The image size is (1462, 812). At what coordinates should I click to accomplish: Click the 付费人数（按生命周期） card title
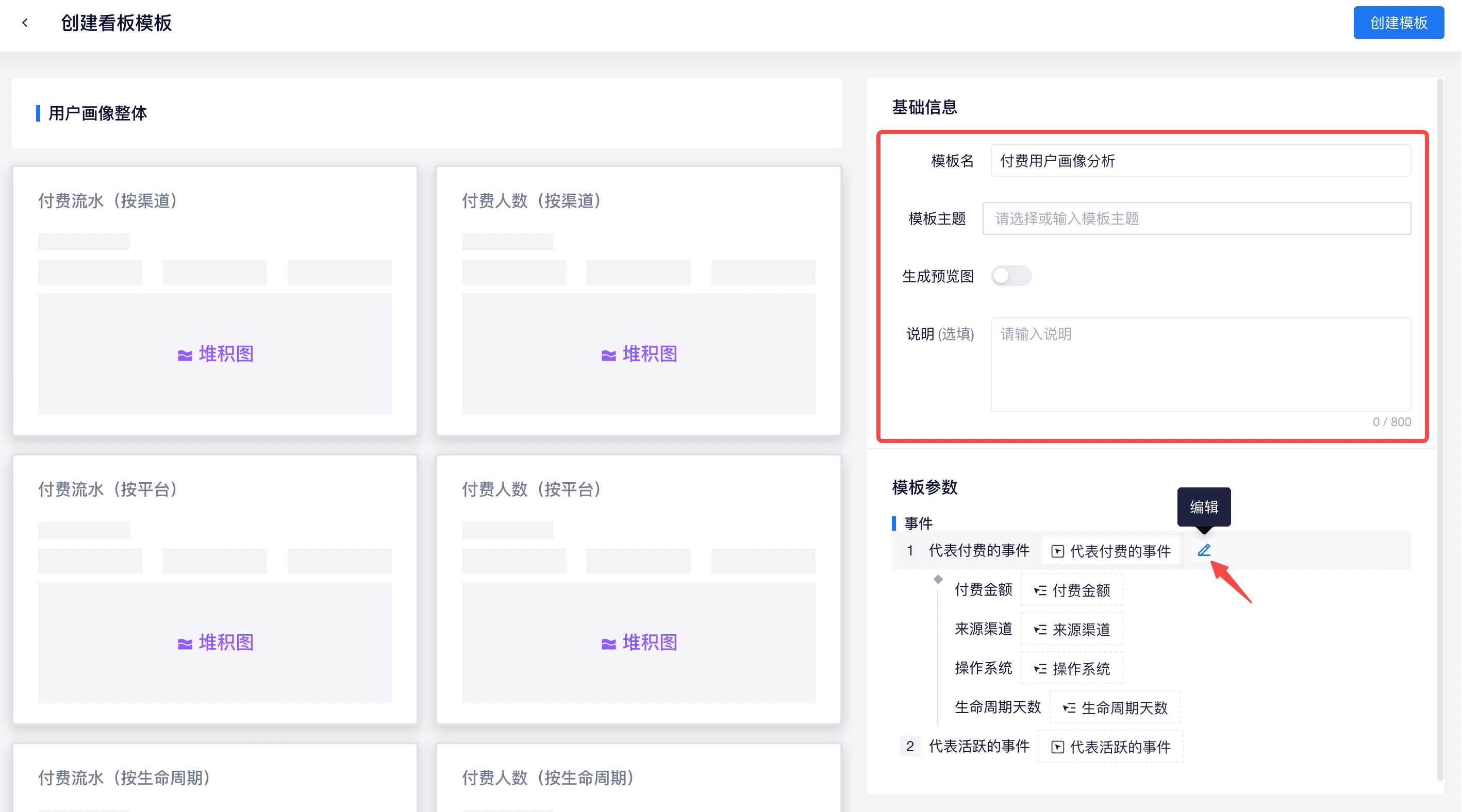tap(549, 777)
